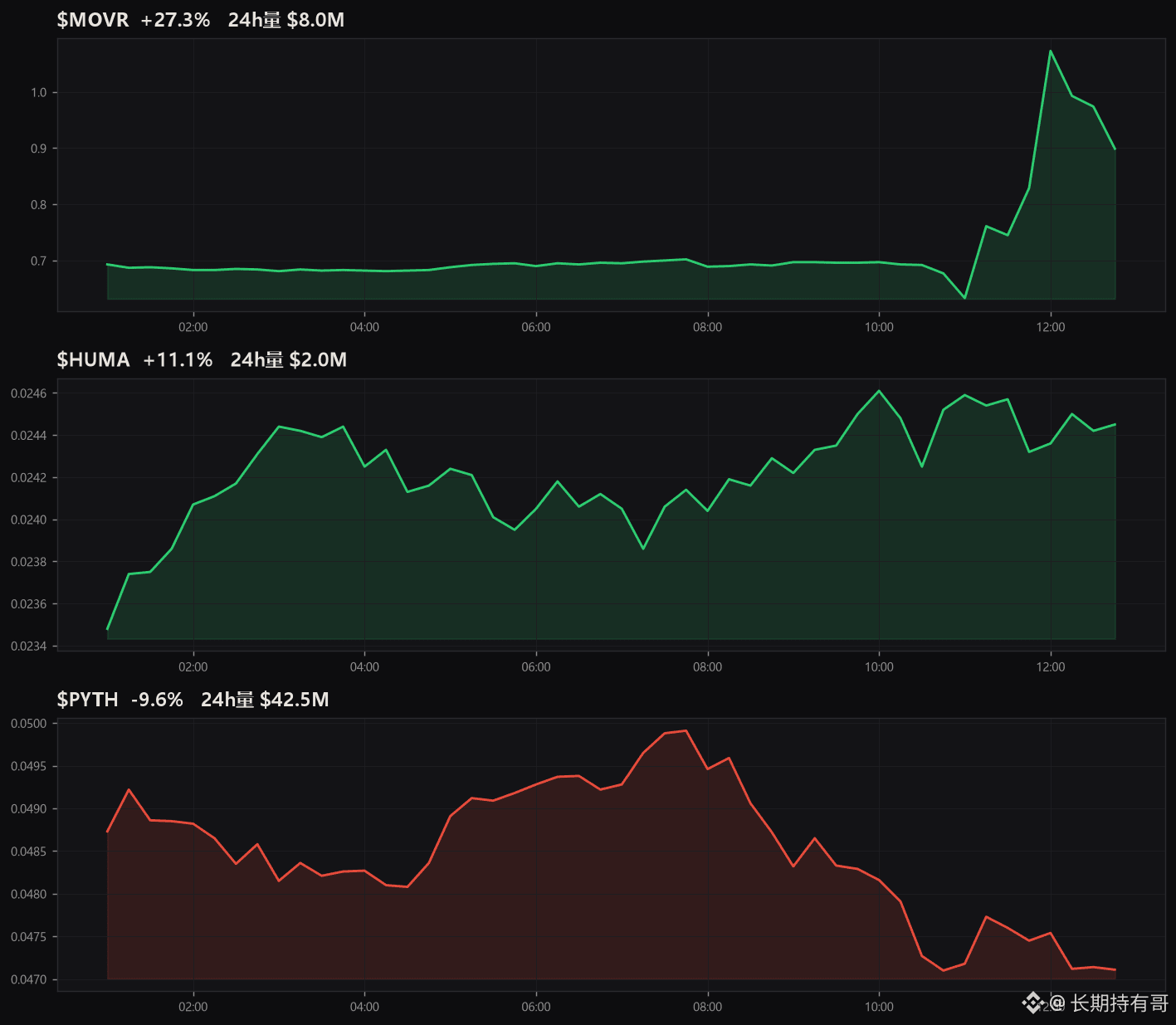The height and width of the screenshot is (1025, 1176).
Task: Click the 12:00 tick under the HUMA chart
Action: (1051, 667)
